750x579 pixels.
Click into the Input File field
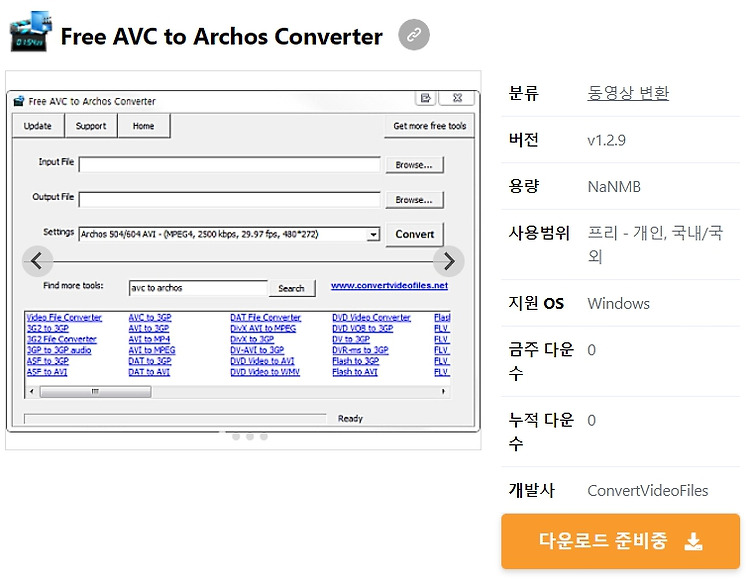(x=230, y=164)
